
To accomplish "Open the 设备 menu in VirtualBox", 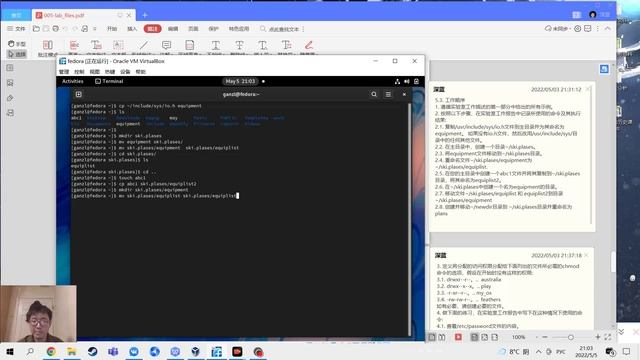I will (125, 72).
